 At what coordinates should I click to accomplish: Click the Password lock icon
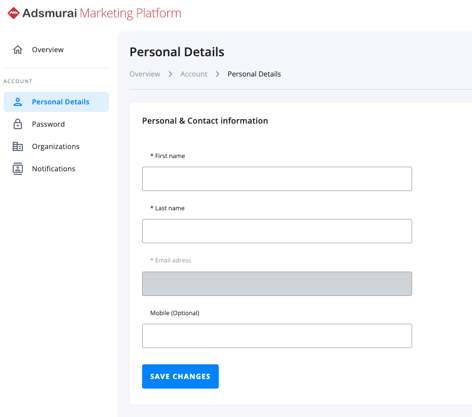coord(18,124)
